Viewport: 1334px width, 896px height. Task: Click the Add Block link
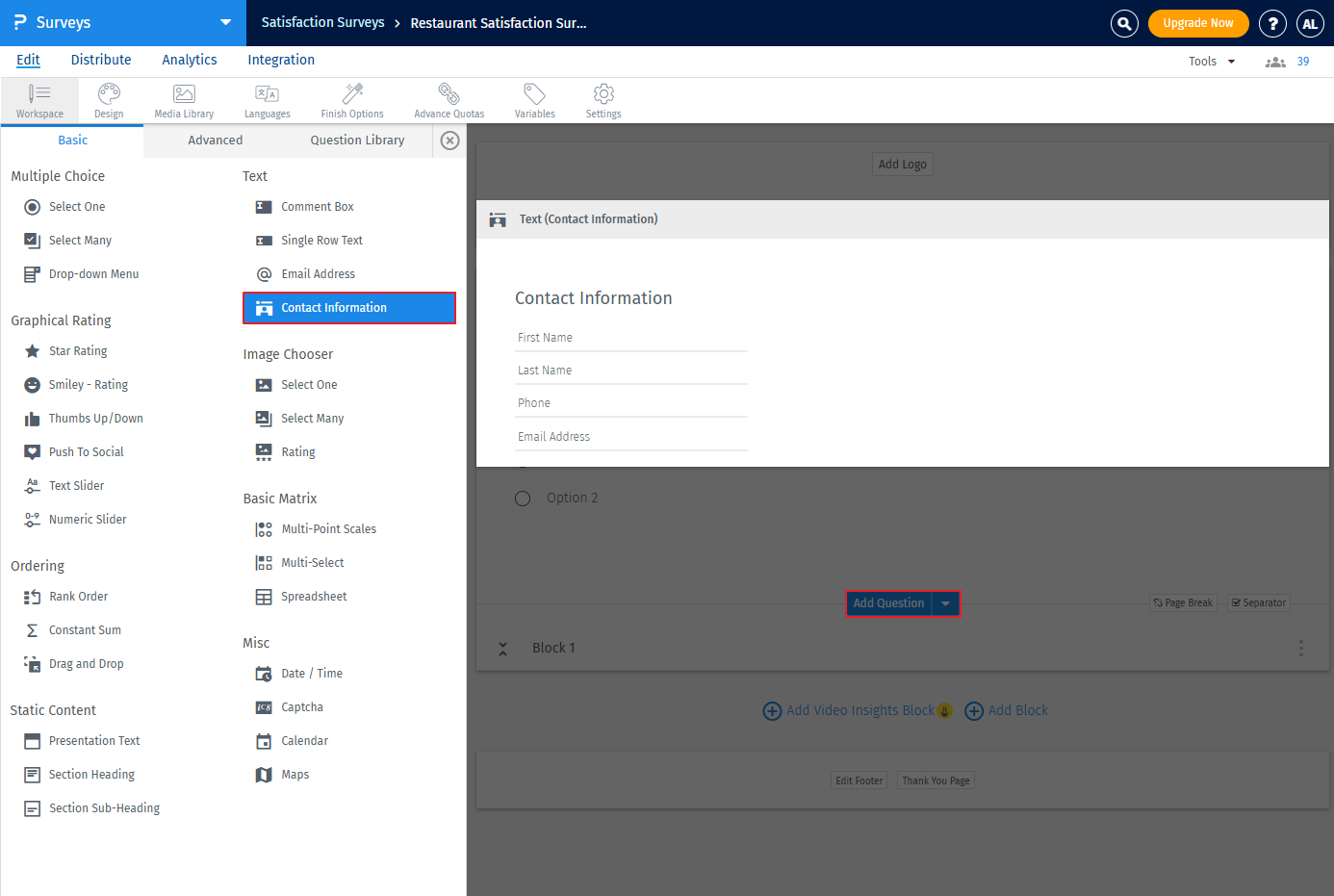click(1007, 711)
